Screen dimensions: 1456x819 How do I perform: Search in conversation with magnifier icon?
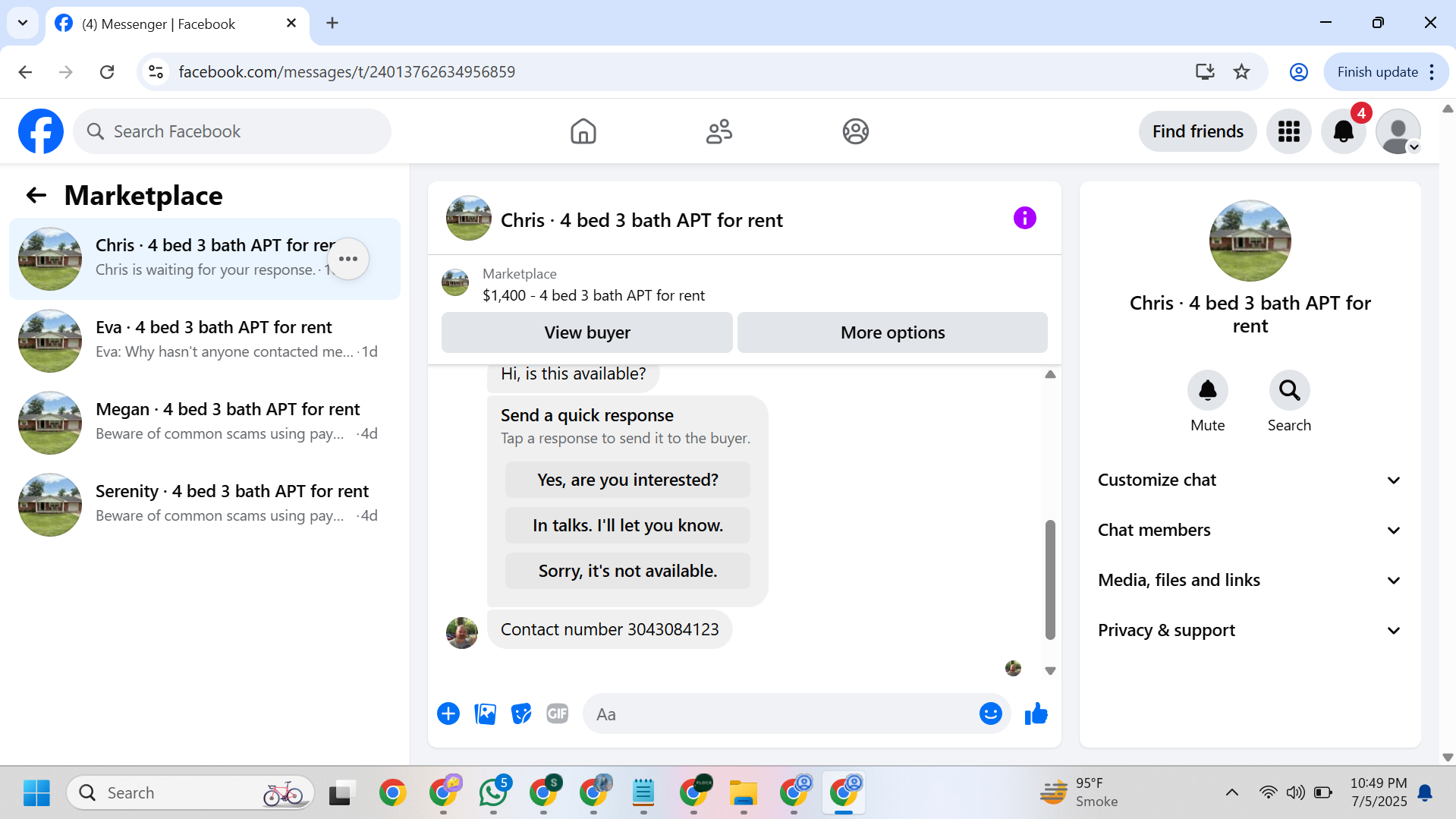tap(1289, 390)
